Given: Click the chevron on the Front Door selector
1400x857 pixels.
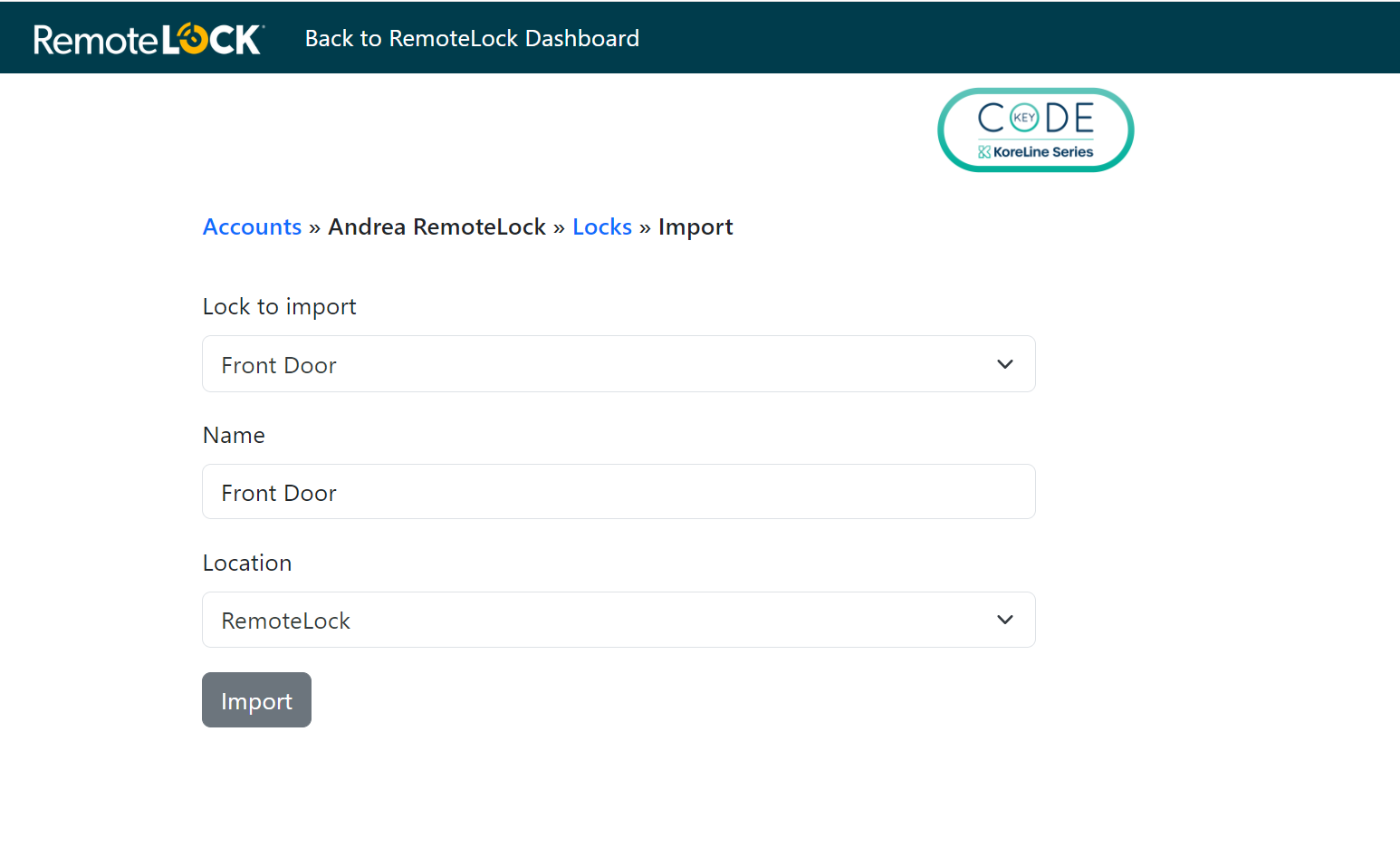Looking at the screenshot, I should 1005,363.
